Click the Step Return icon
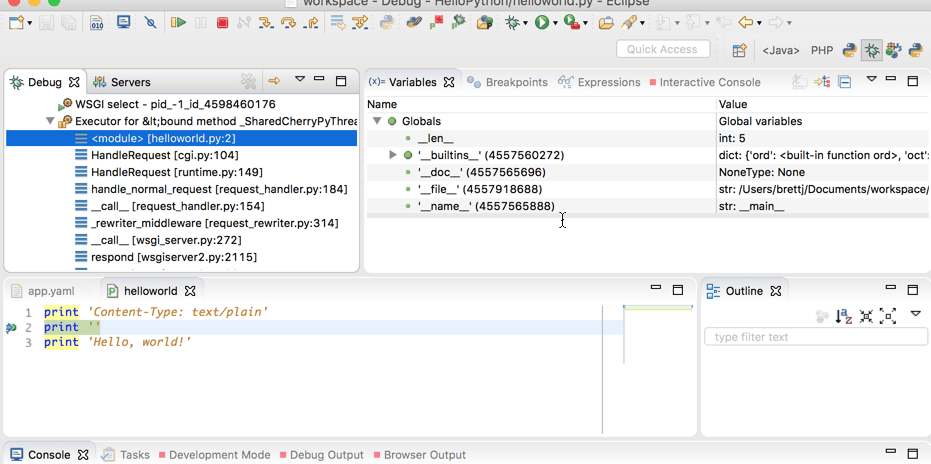931x464 pixels. (309, 22)
